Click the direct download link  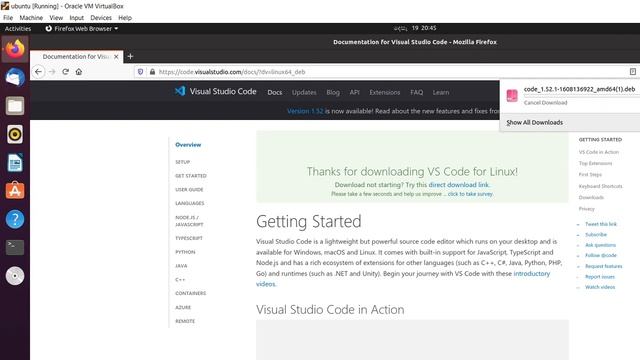tap(458, 185)
